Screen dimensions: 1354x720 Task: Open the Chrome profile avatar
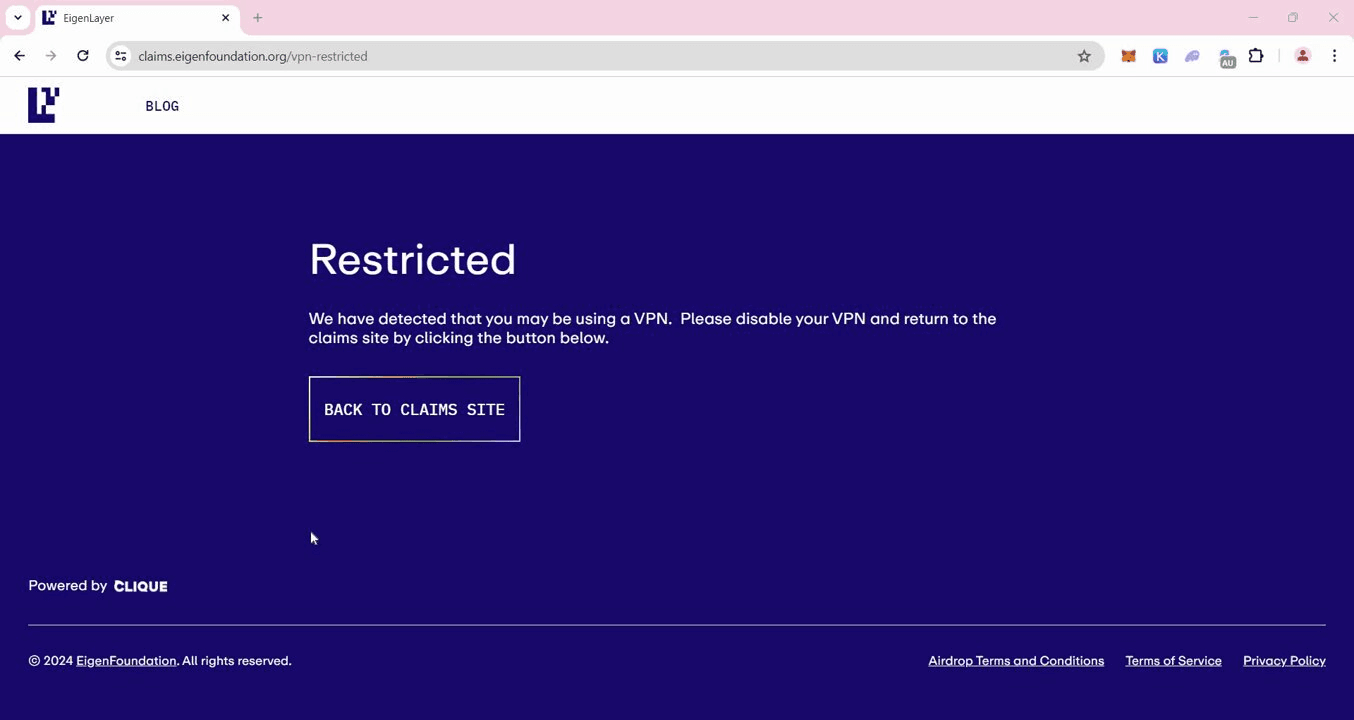[x=1302, y=56]
